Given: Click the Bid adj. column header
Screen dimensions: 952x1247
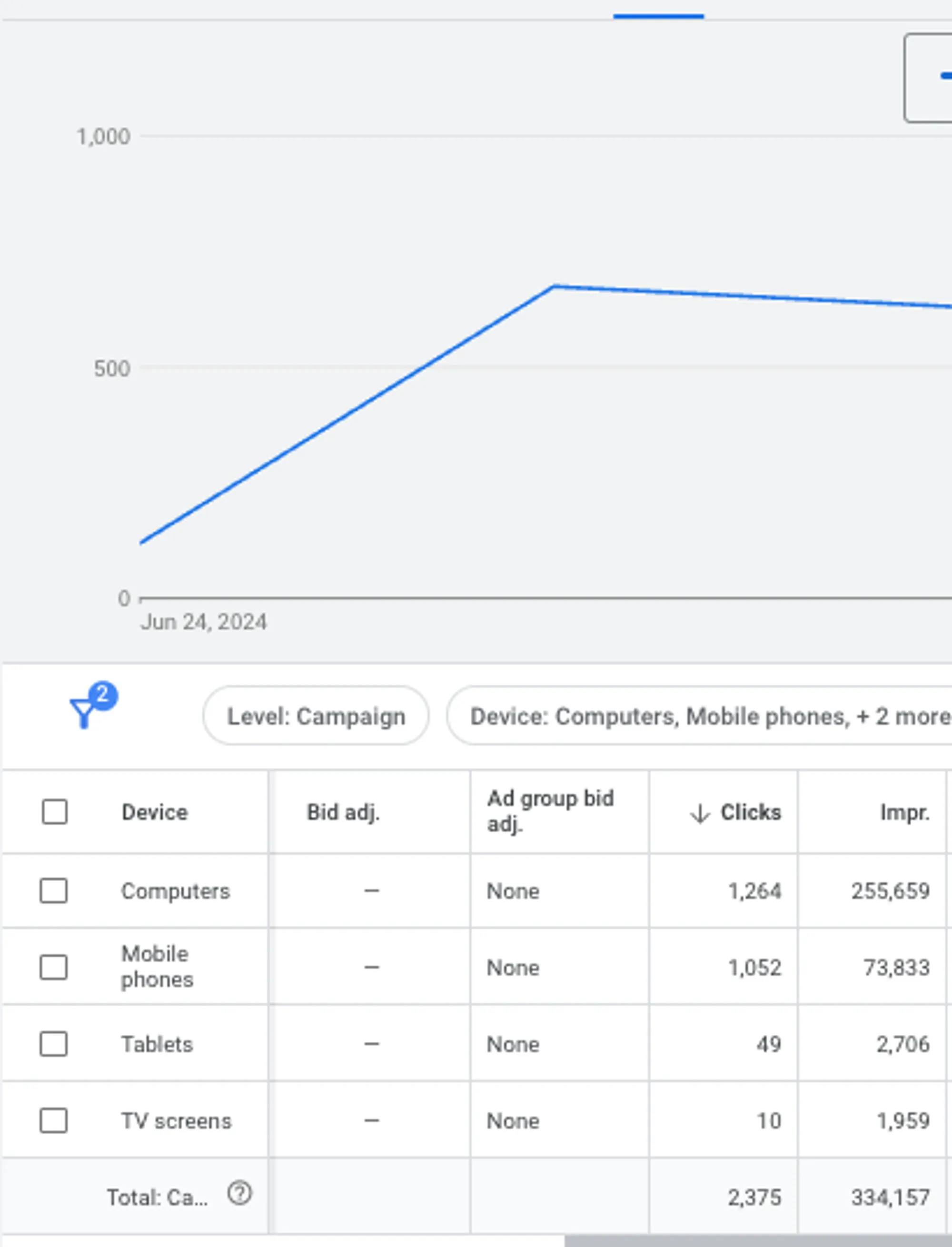Looking at the screenshot, I should [343, 812].
